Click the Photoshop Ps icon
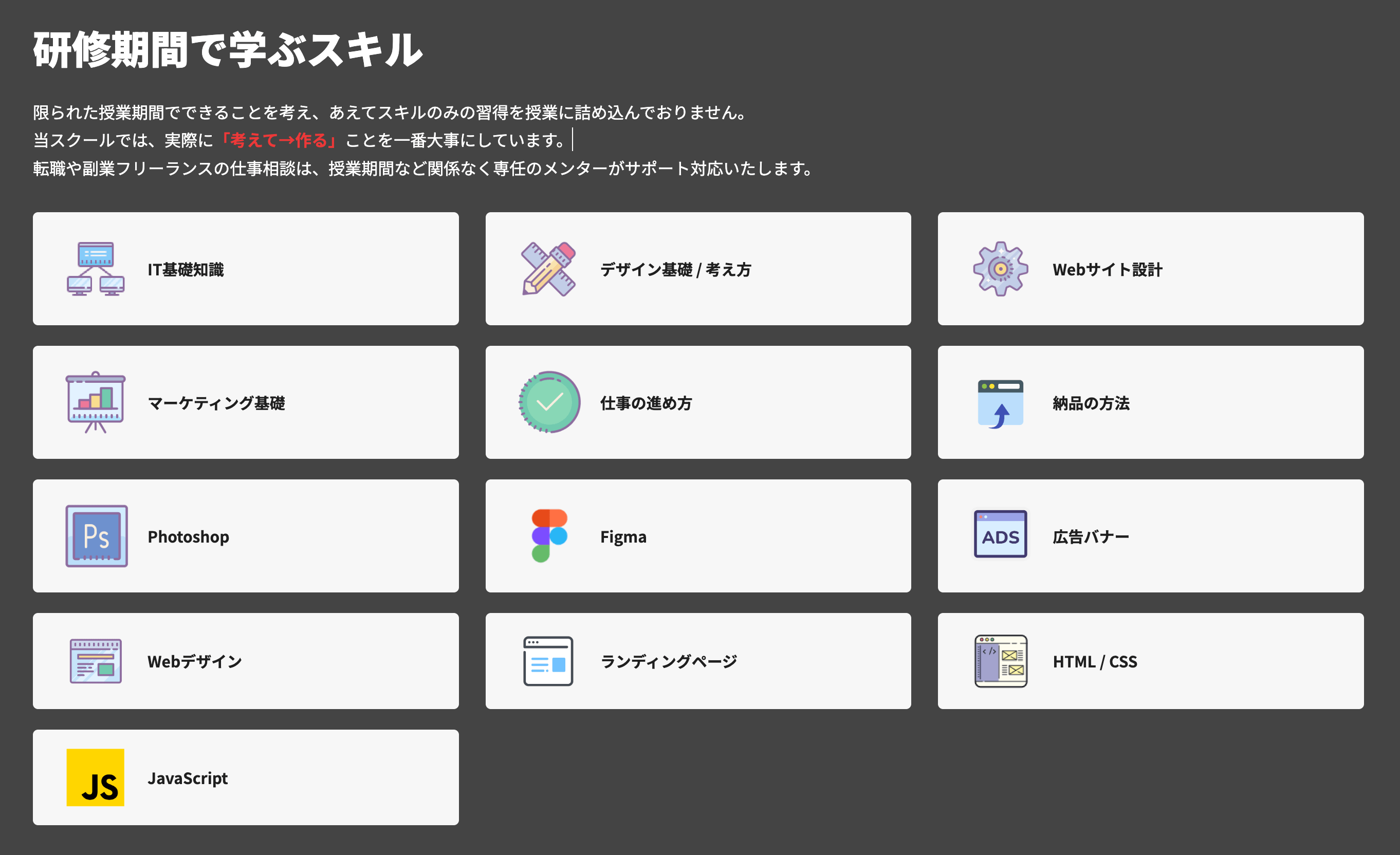Viewport: 1400px width, 855px height. click(96, 536)
